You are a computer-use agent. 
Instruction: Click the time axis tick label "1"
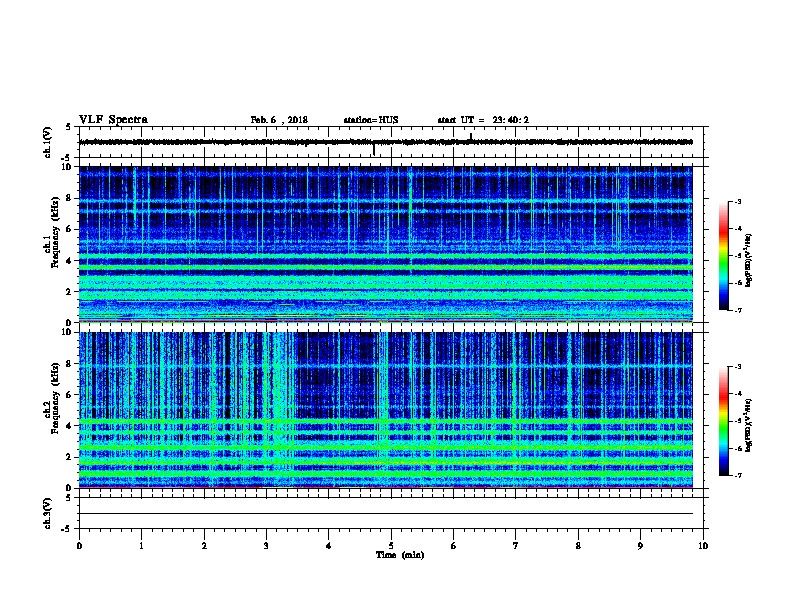click(141, 546)
